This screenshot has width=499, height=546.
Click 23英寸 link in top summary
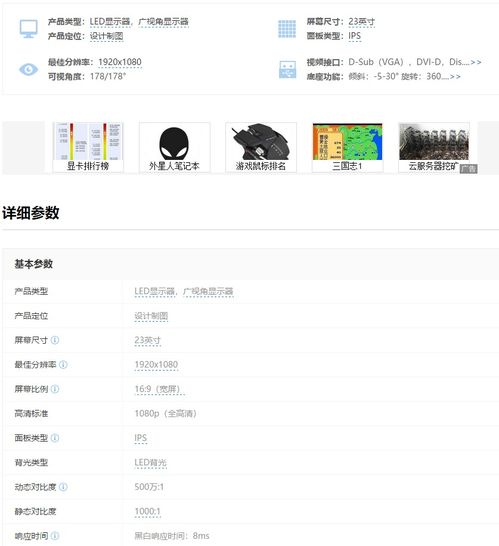coord(361,22)
